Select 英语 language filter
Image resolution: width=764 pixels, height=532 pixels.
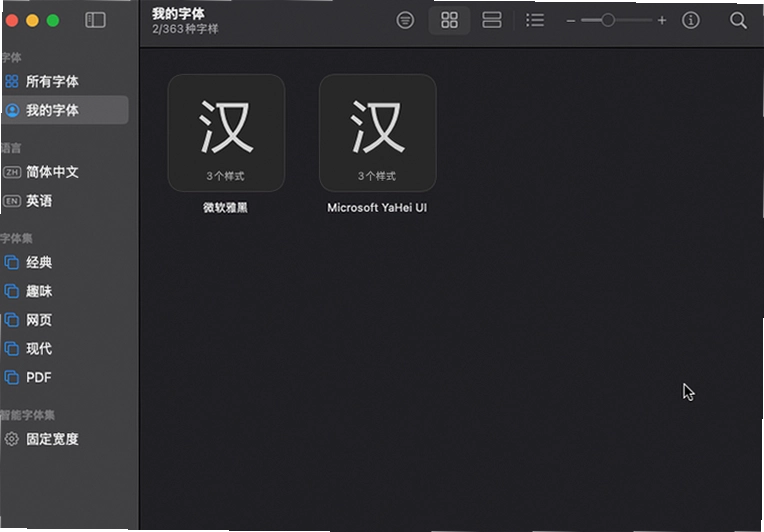[x=65, y=201]
